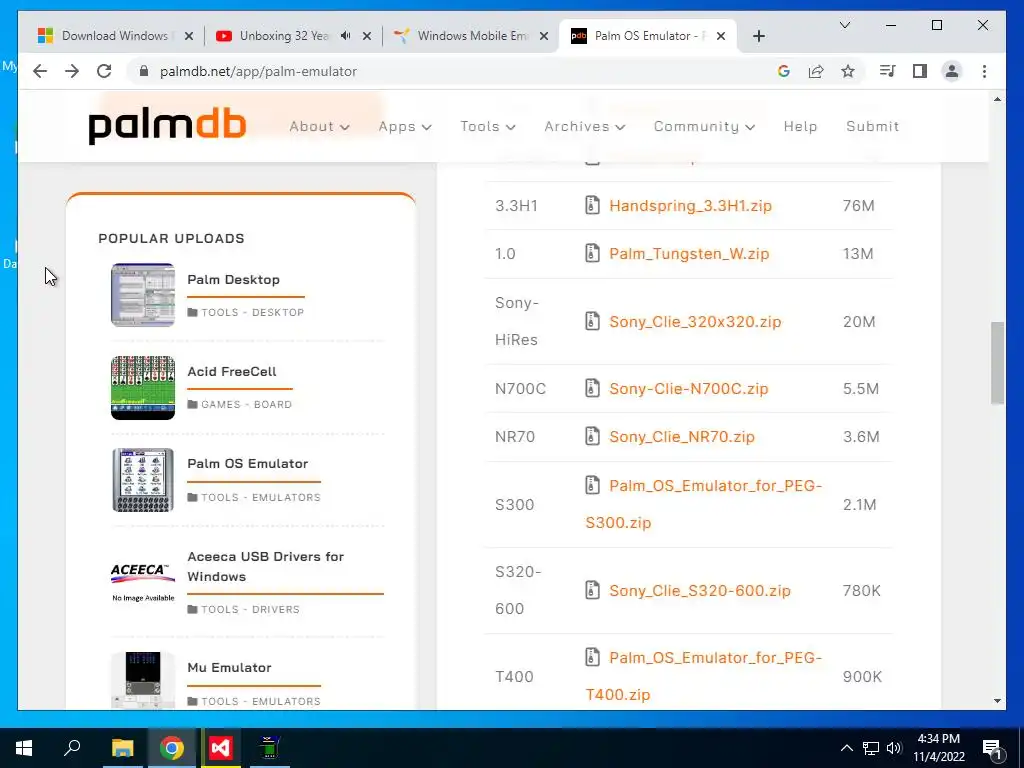Bookmark this page with star icon

click(848, 71)
